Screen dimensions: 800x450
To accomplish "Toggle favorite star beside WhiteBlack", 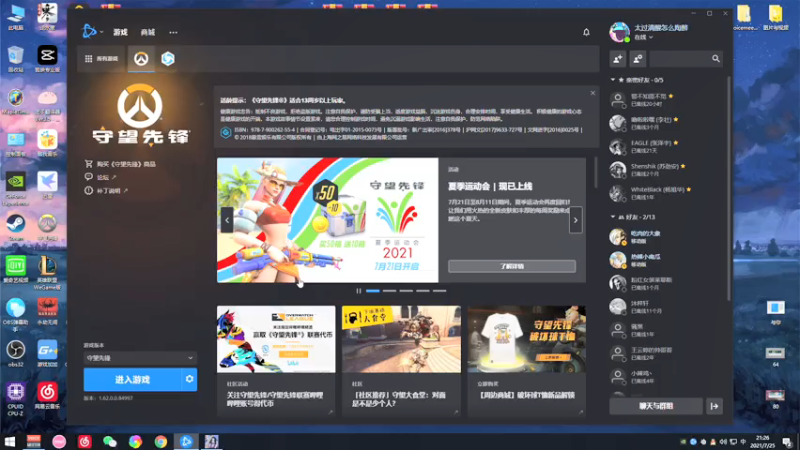I will tap(689, 189).
